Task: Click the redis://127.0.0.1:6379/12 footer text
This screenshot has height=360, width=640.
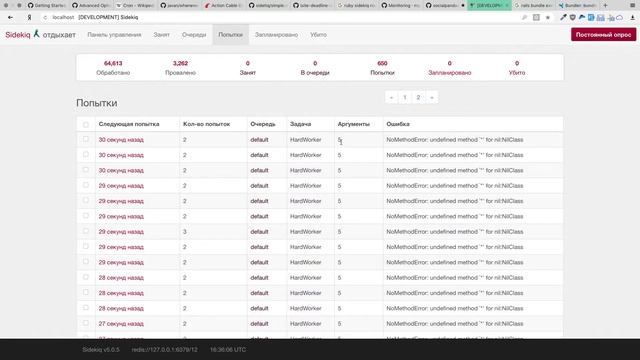Action: point(164,350)
